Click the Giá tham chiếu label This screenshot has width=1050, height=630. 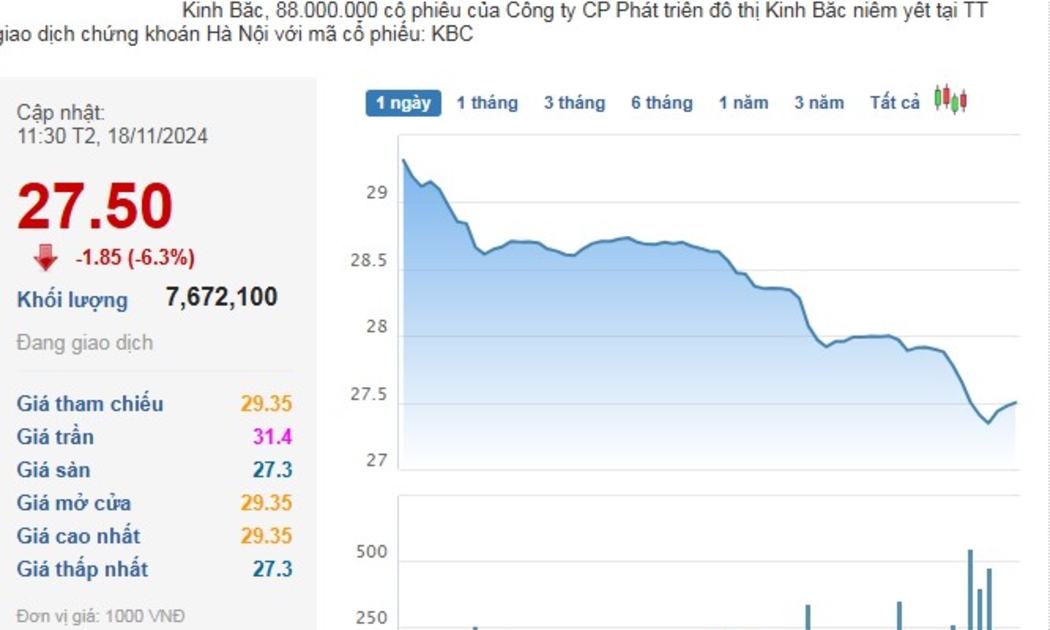pyautogui.click(x=90, y=404)
